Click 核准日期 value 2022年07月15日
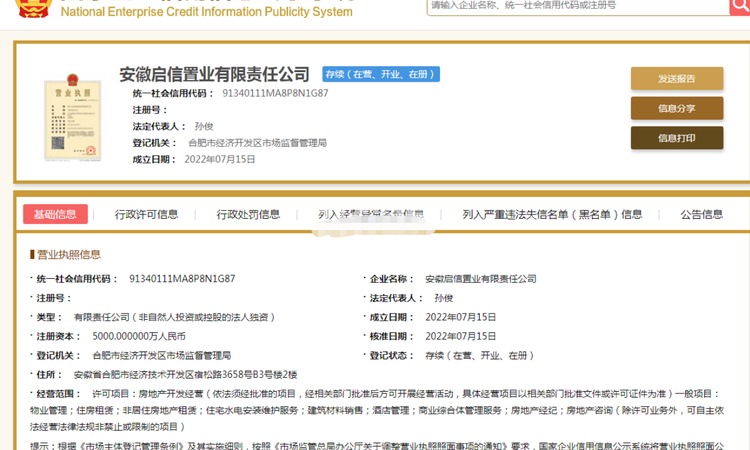Screen dimensions: 750x450 461,336
